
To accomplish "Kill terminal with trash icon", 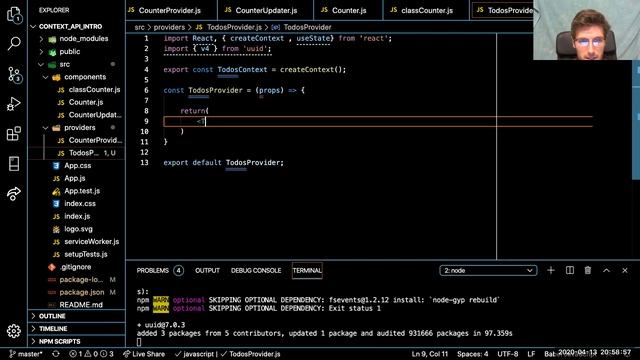I will pos(588,270).
